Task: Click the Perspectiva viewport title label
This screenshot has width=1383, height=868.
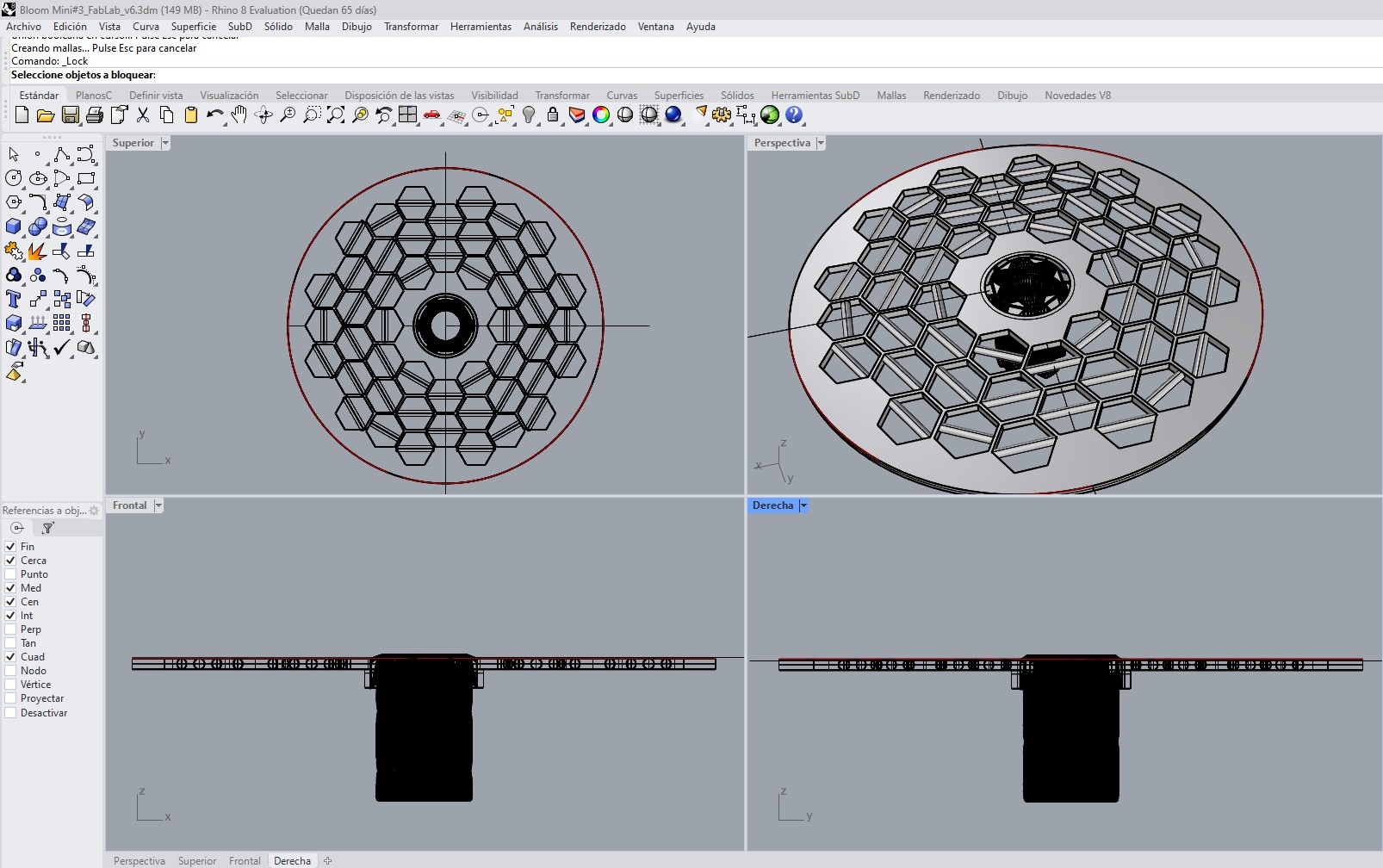Action: (x=782, y=143)
